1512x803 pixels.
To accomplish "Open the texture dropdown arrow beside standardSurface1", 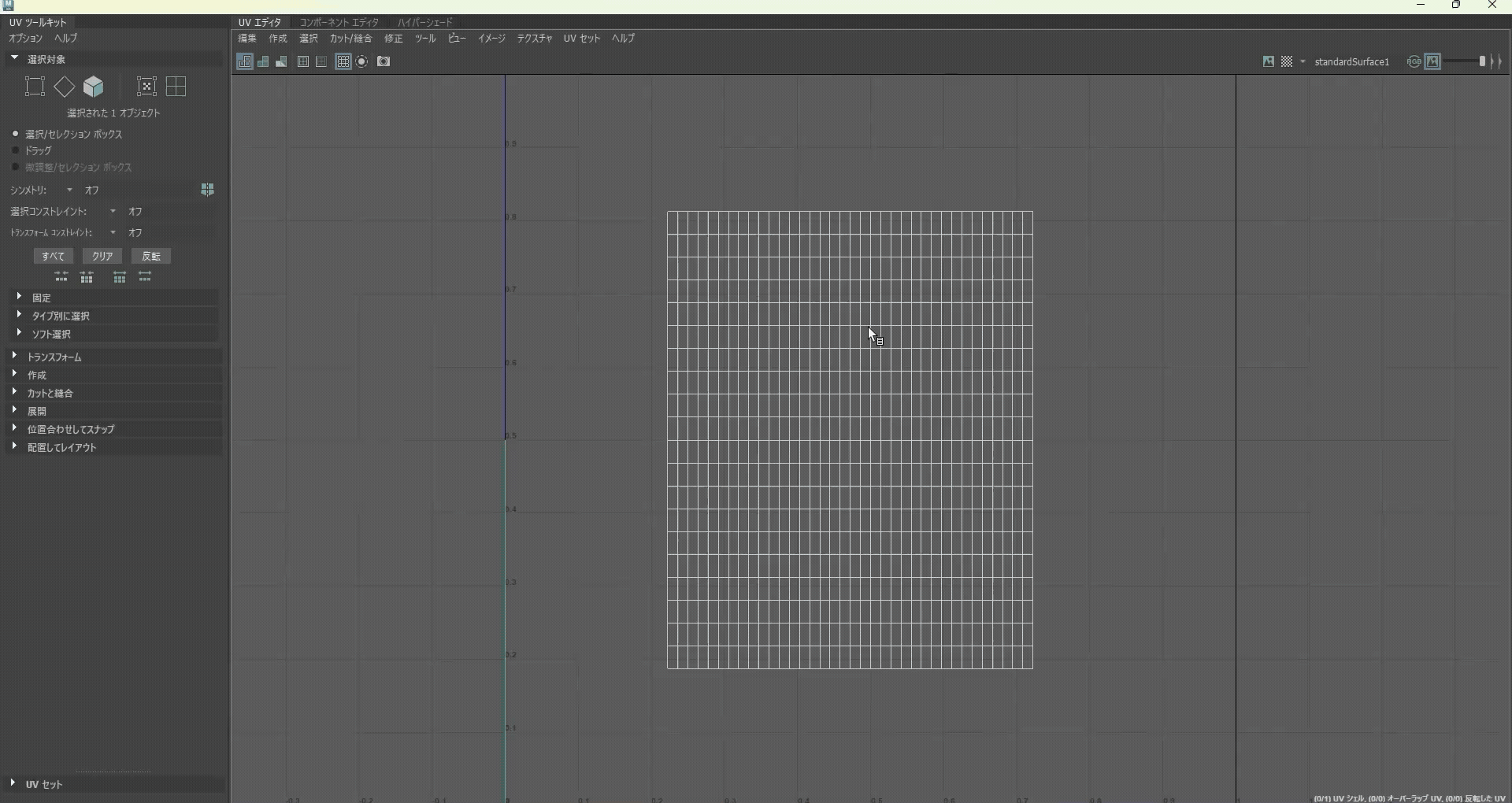I will point(1303,61).
